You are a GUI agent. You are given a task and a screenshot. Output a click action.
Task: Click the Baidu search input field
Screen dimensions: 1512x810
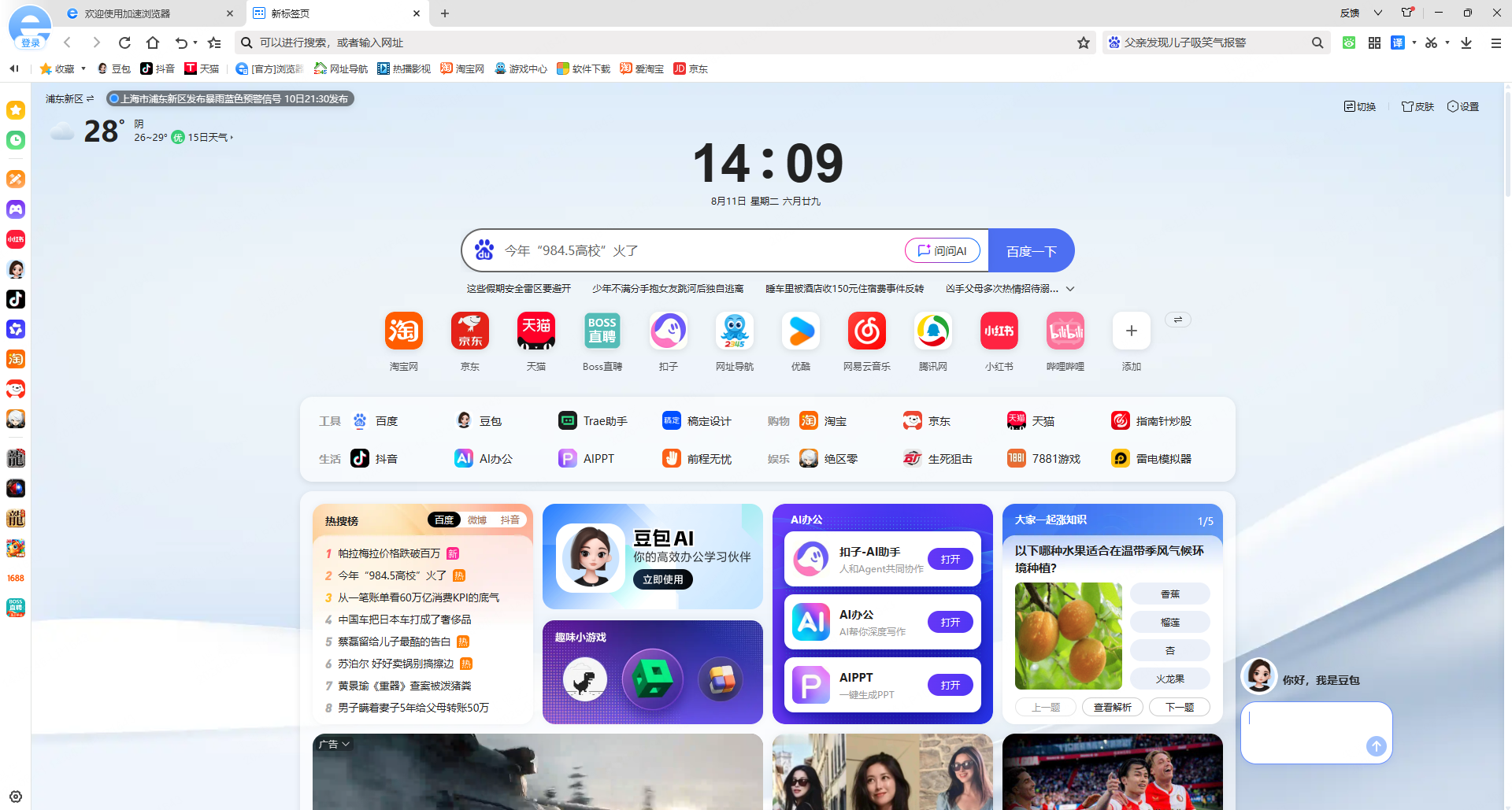click(x=701, y=251)
